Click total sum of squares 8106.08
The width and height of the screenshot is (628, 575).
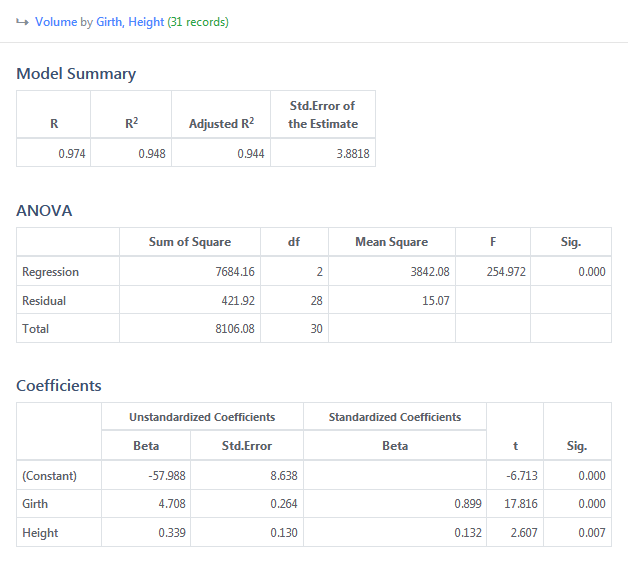click(235, 329)
